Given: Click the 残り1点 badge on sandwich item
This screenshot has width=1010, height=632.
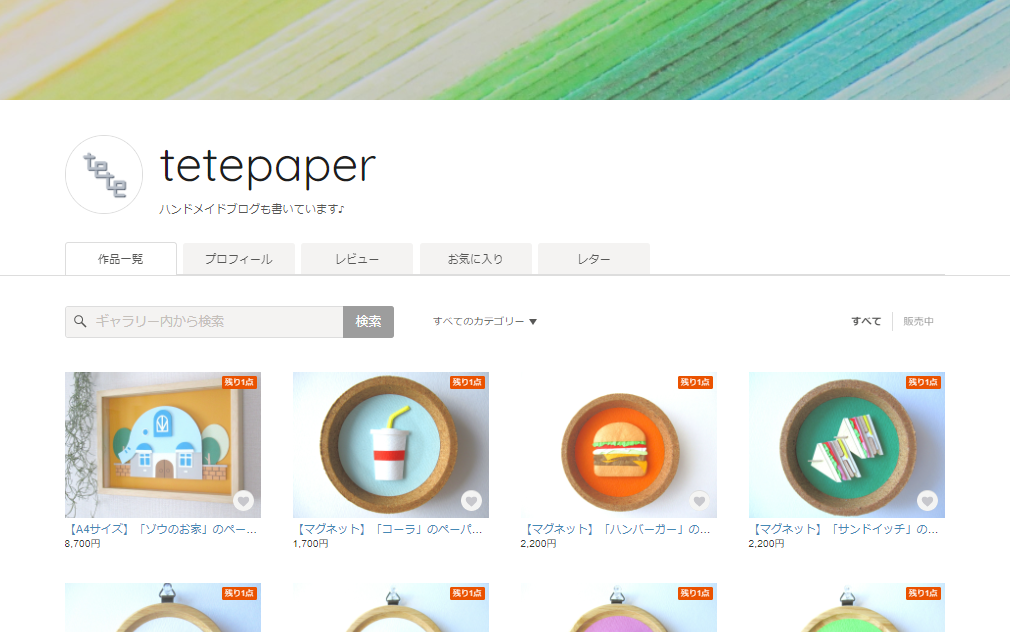Looking at the screenshot, I should point(923,382).
